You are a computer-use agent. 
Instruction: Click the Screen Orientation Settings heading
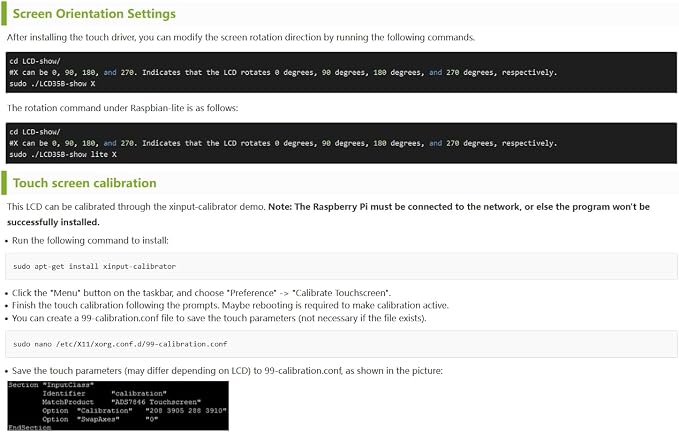tap(94, 14)
